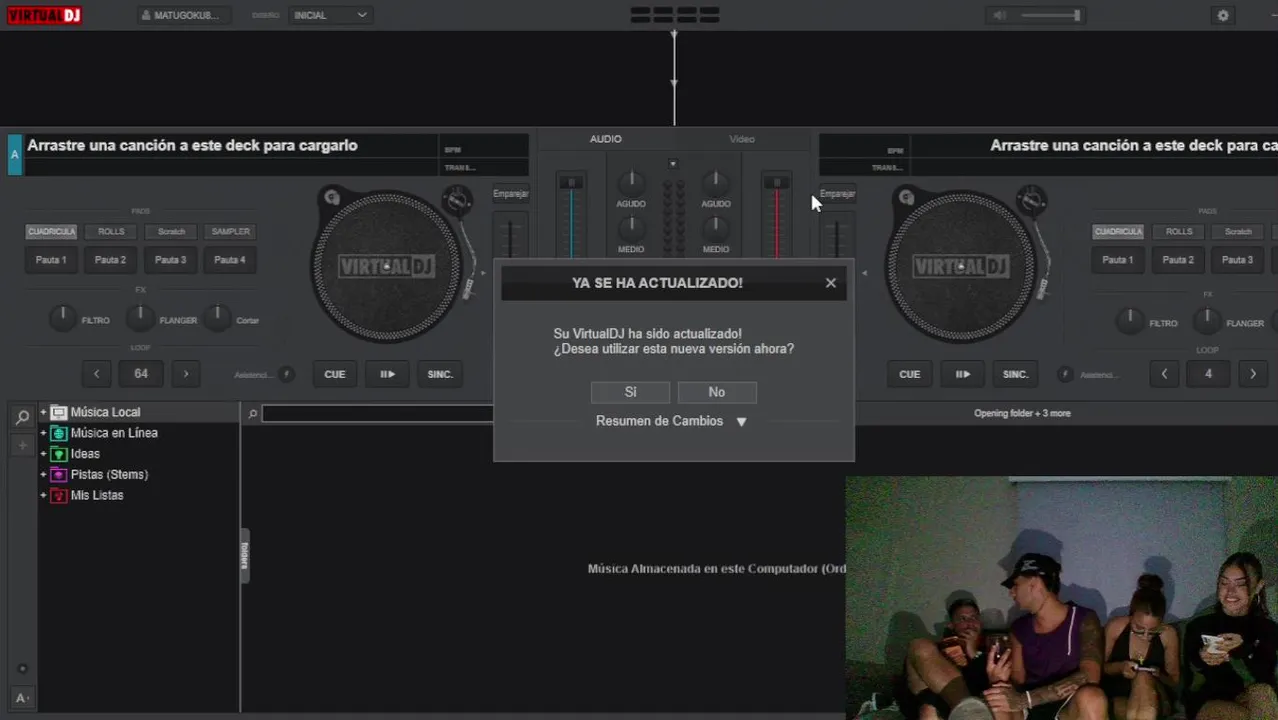The width and height of the screenshot is (1278, 720).
Task: Expand Ideas tree node
Action: (x=43, y=454)
